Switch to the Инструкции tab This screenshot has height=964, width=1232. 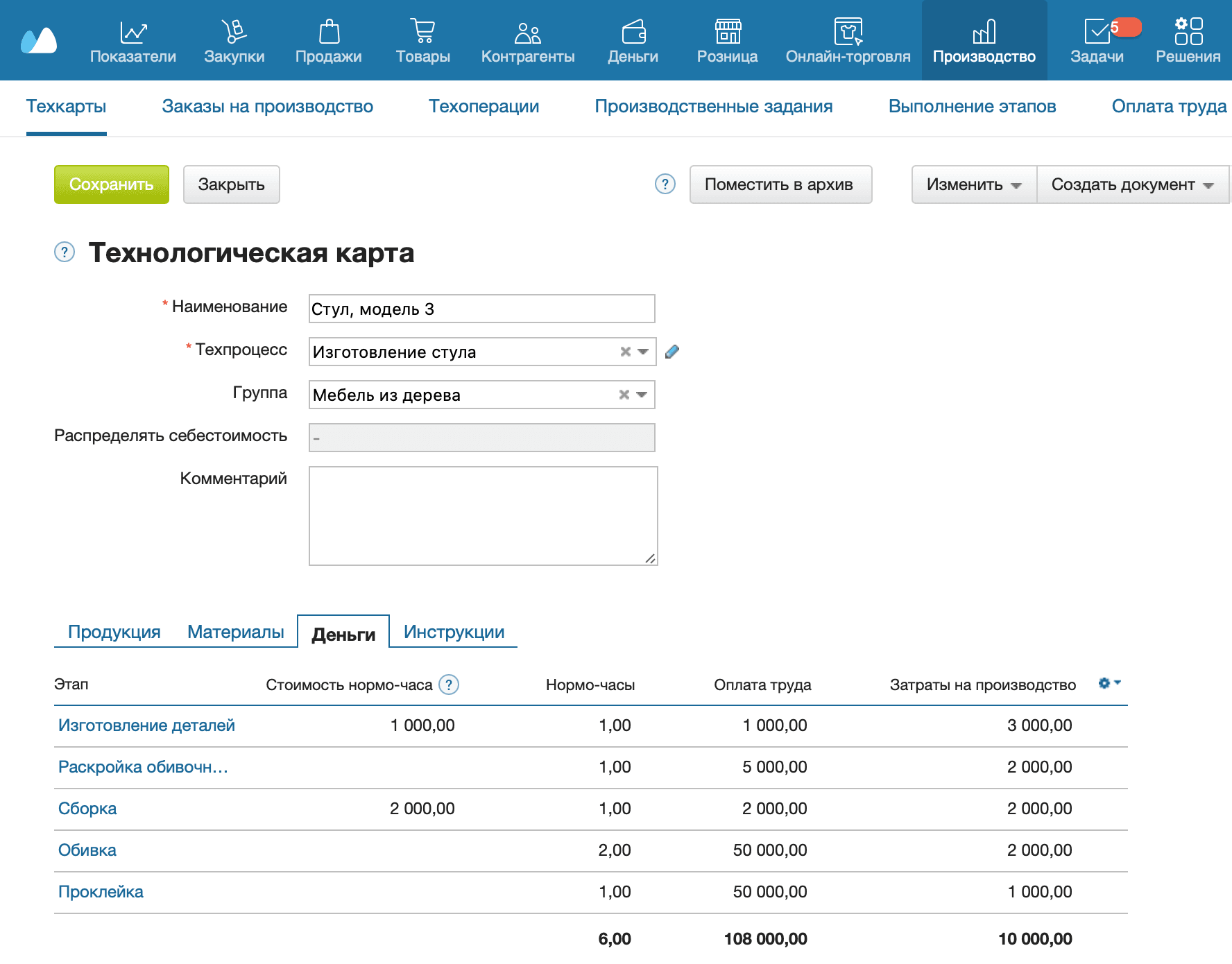tap(454, 632)
